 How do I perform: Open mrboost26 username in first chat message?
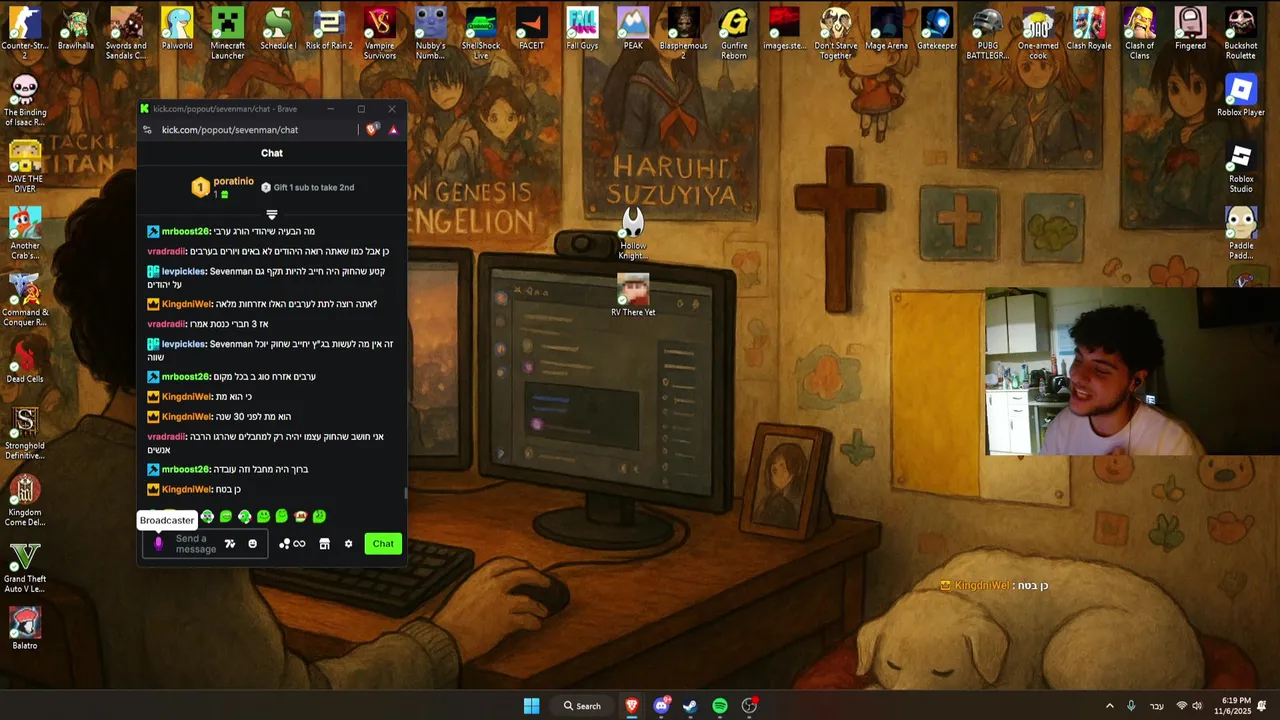pyautogui.click(x=185, y=231)
